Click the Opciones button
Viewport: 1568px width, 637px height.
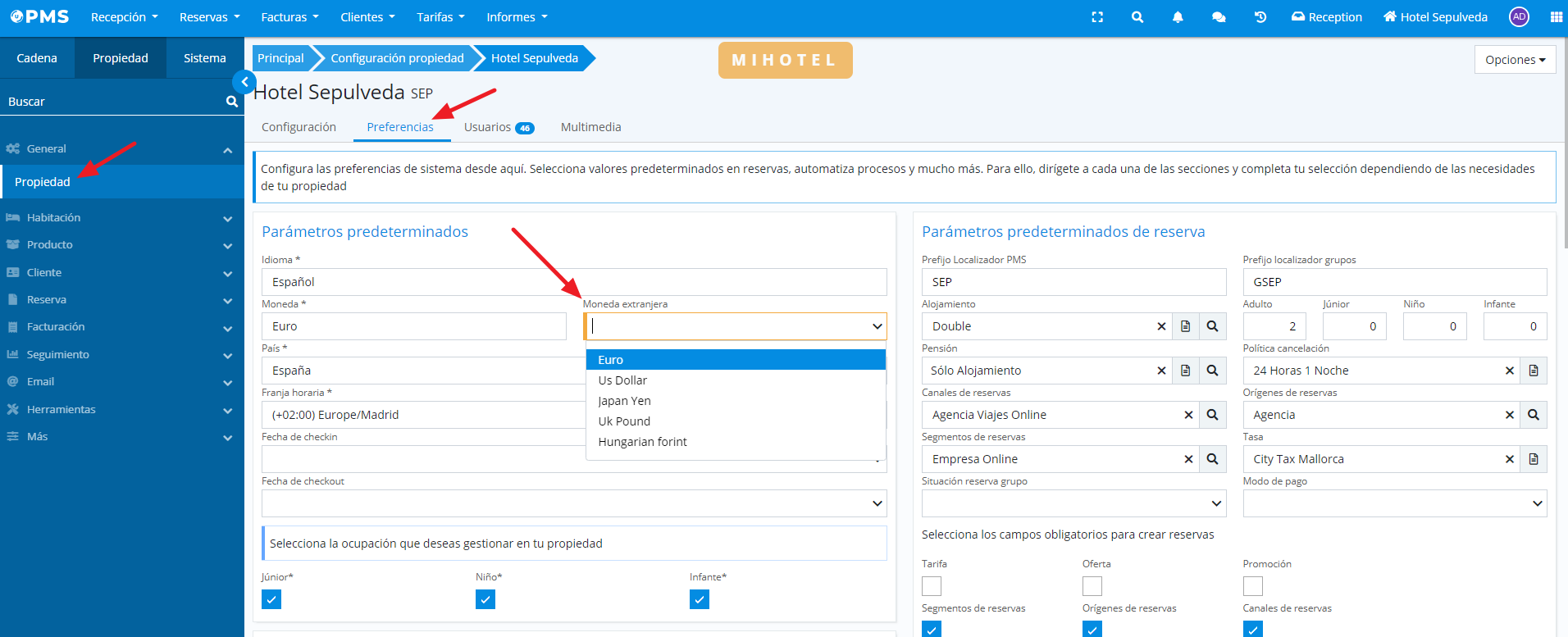(x=1514, y=60)
